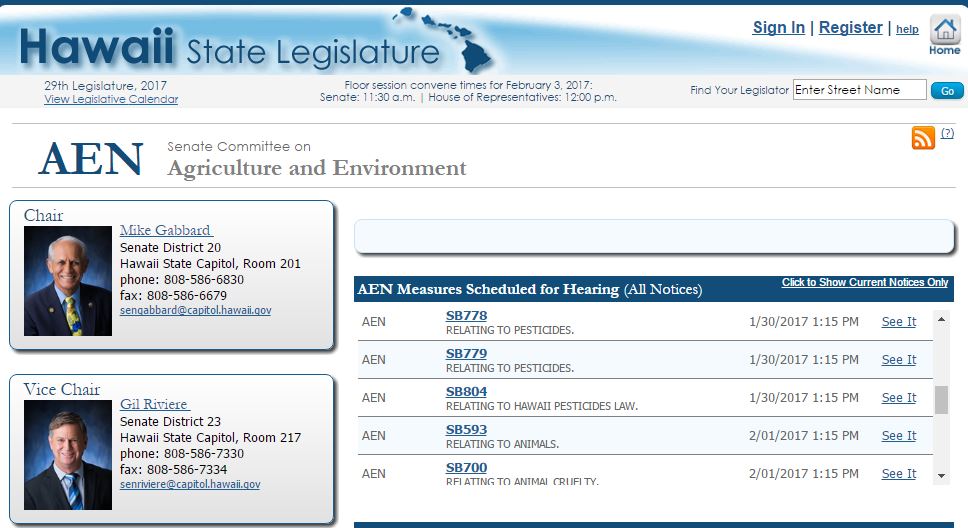Open the Home page icon
Viewport: 968px width, 528px height.
(945, 35)
